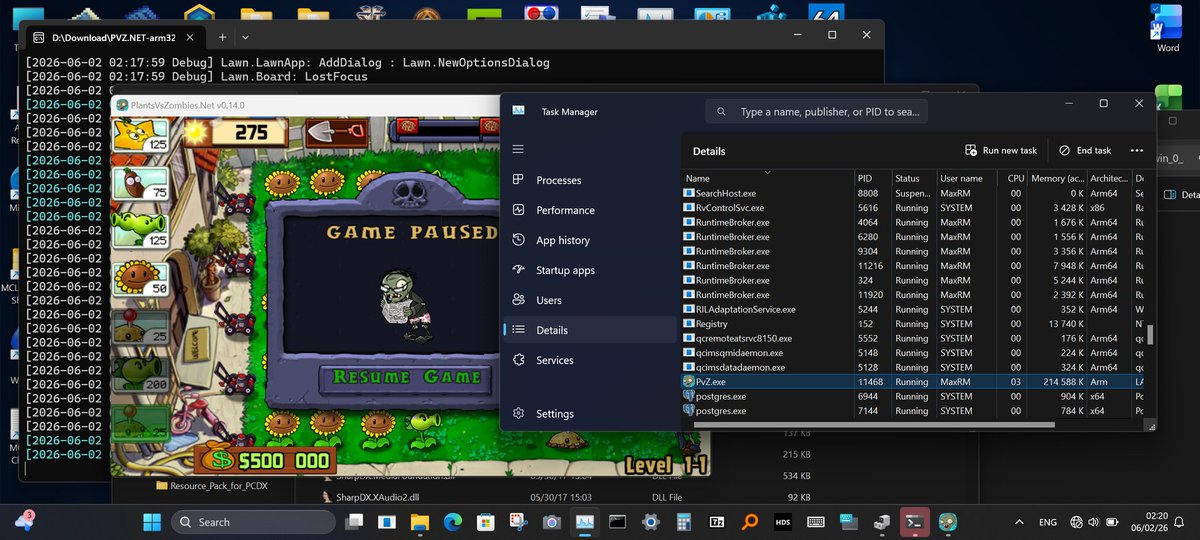Screen dimensions: 1200x540
Task: Click the Resume Game button
Action: (x=405, y=378)
